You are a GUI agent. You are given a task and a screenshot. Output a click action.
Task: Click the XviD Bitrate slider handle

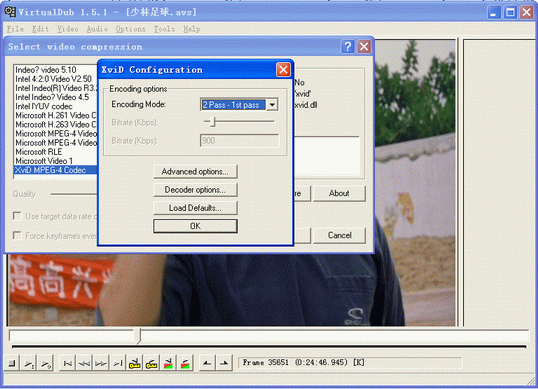[213, 121]
